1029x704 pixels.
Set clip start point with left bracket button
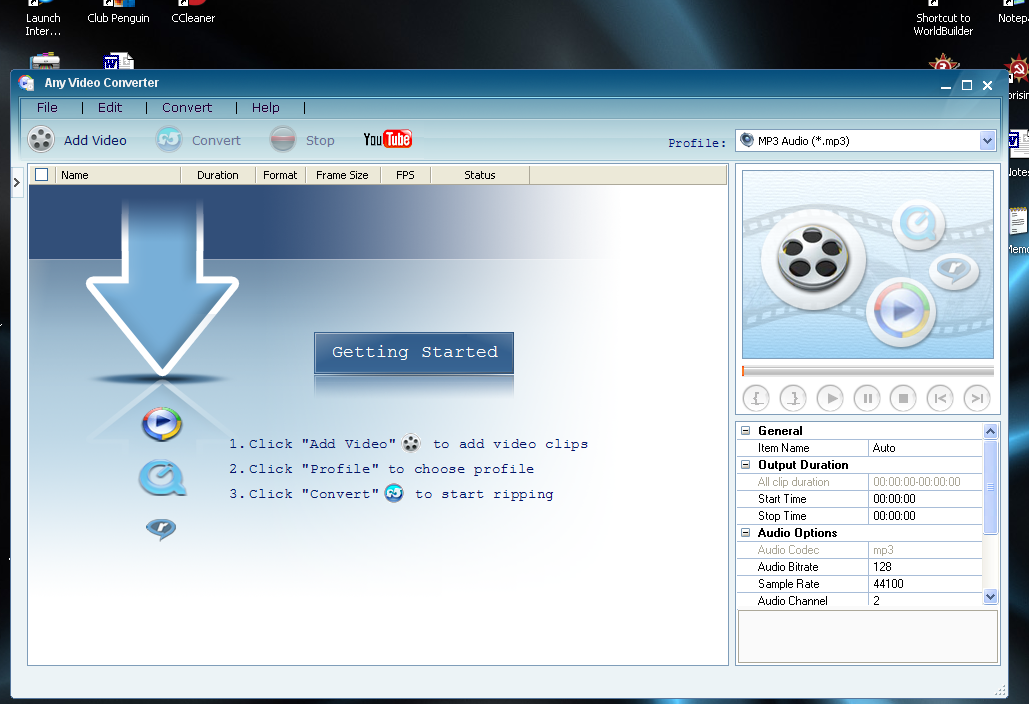758,398
